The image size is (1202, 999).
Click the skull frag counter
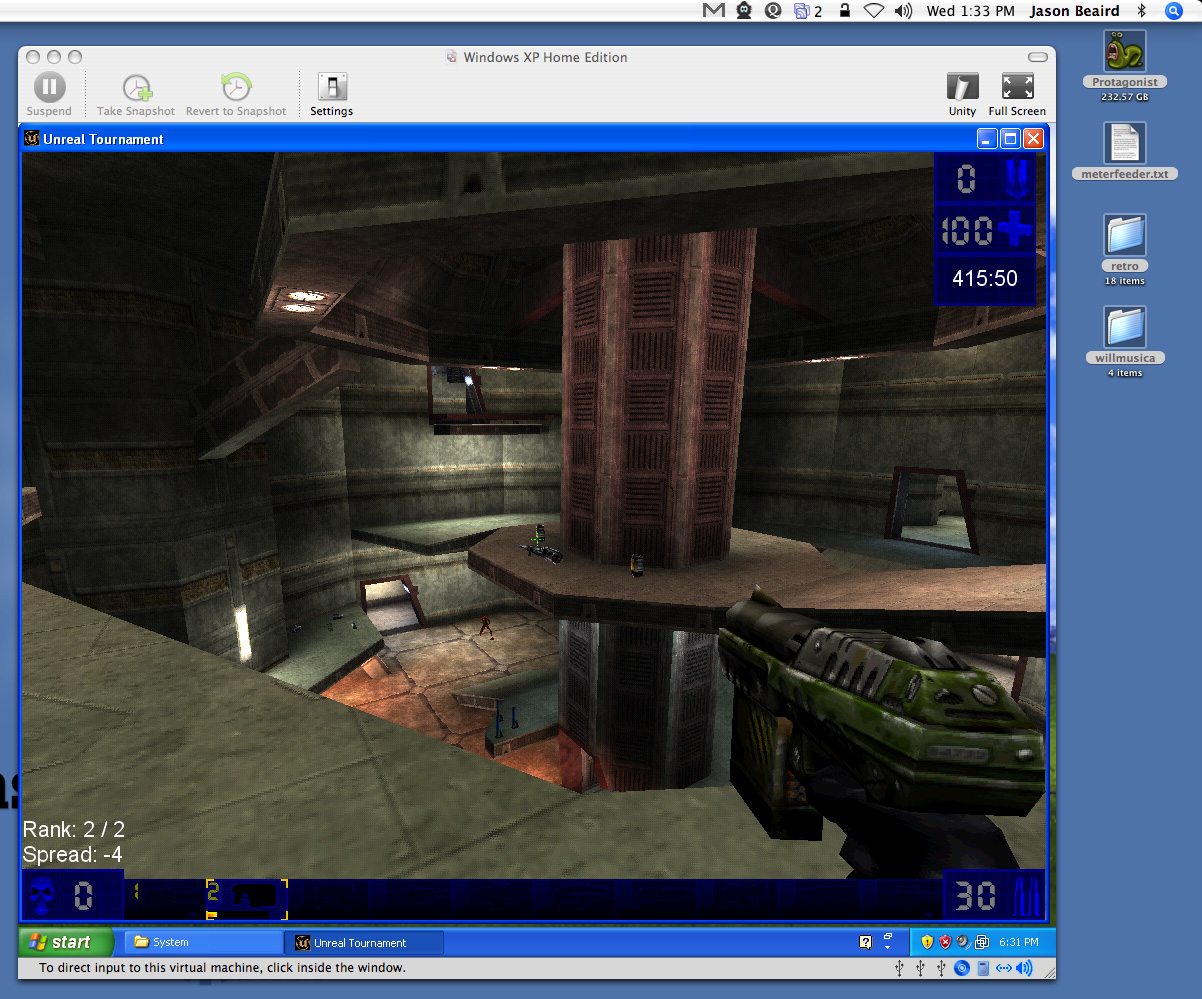[x=72, y=895]
